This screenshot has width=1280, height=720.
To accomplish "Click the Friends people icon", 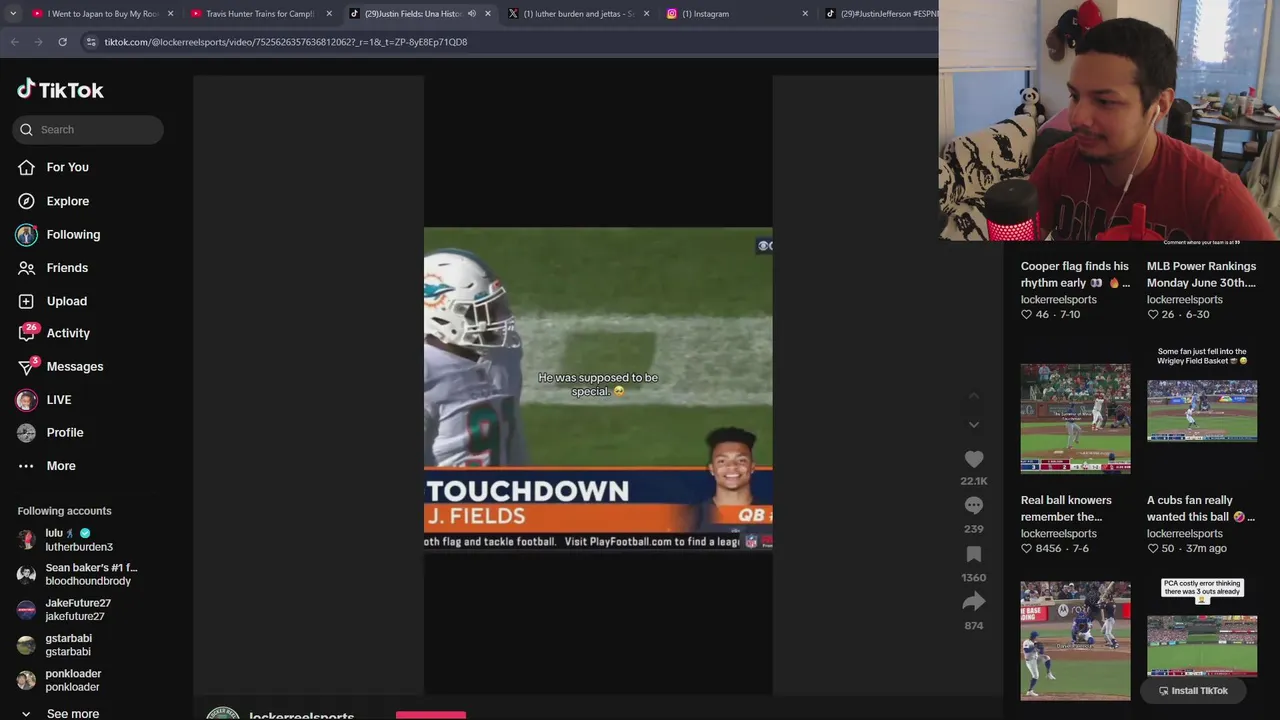I will coord(27,268).
